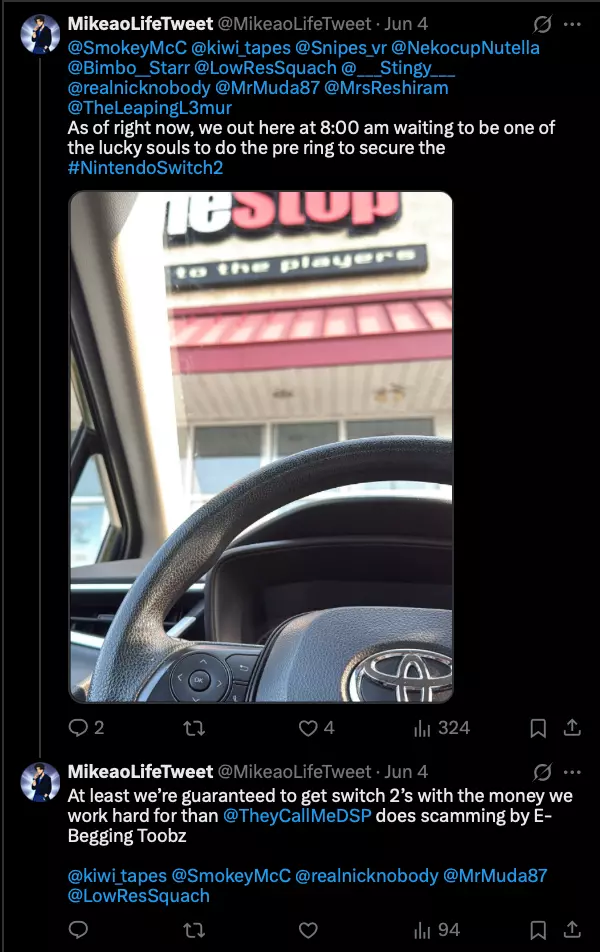600x952 pixels.
Task: Reply to the GameStop photo tweet
Action: click(86, 727)
